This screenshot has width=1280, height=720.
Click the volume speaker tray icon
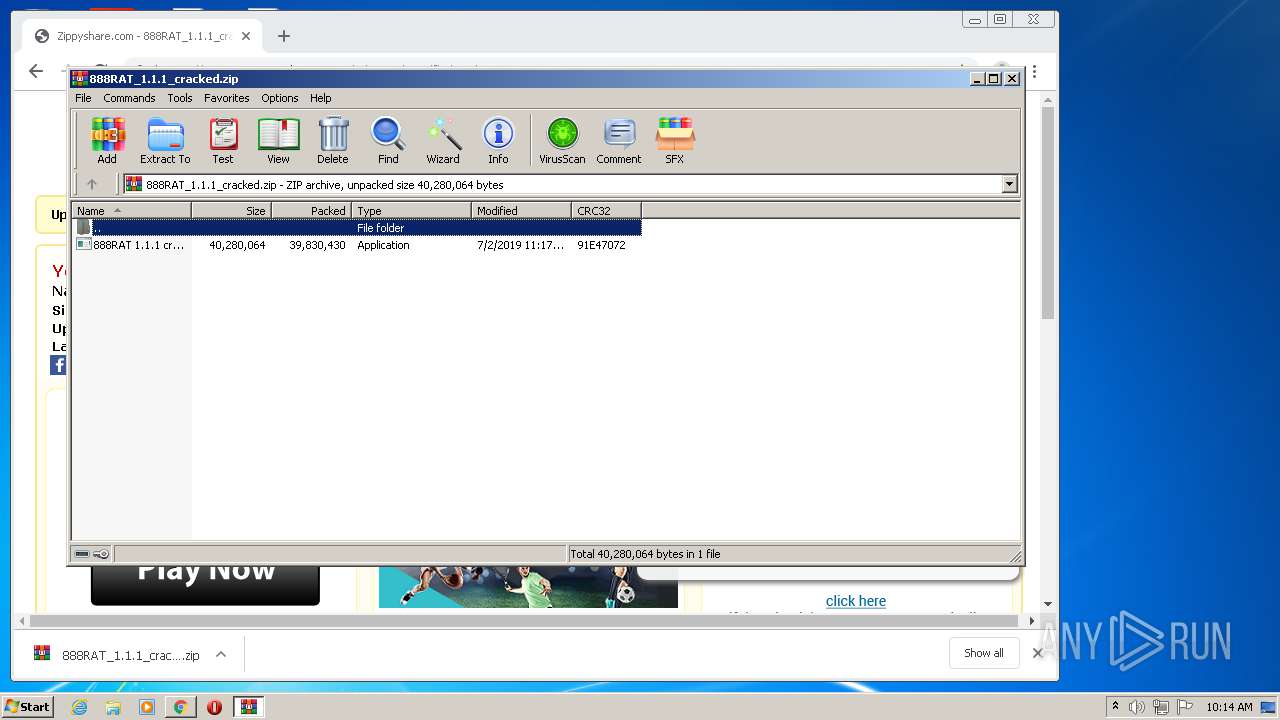pyautogui.click(x=1137, y=707)
